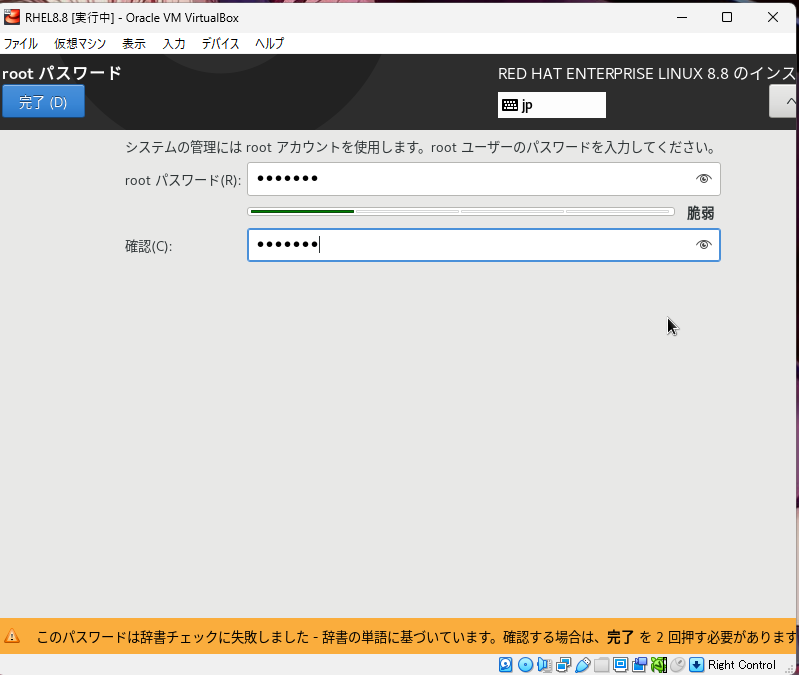Click the shared folders status icon
Viewport: 799px width, 675px height.
pos(601,664)
